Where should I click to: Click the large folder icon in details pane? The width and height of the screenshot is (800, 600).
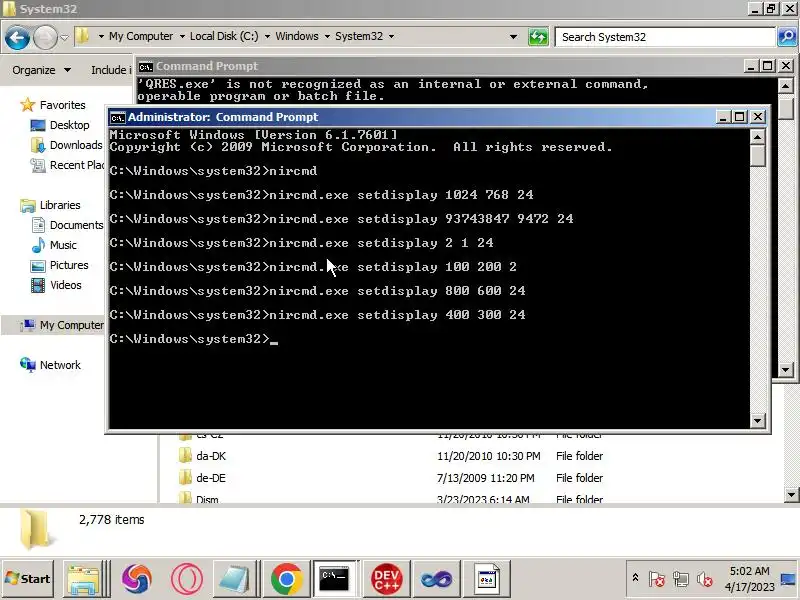point(36,529)
